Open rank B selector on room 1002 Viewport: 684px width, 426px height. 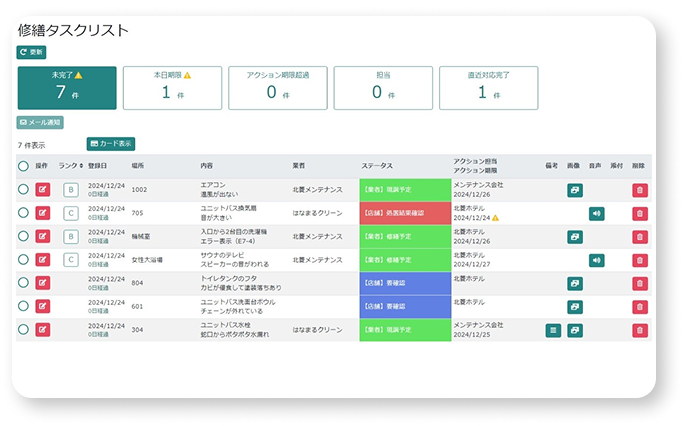click(70, 189)
